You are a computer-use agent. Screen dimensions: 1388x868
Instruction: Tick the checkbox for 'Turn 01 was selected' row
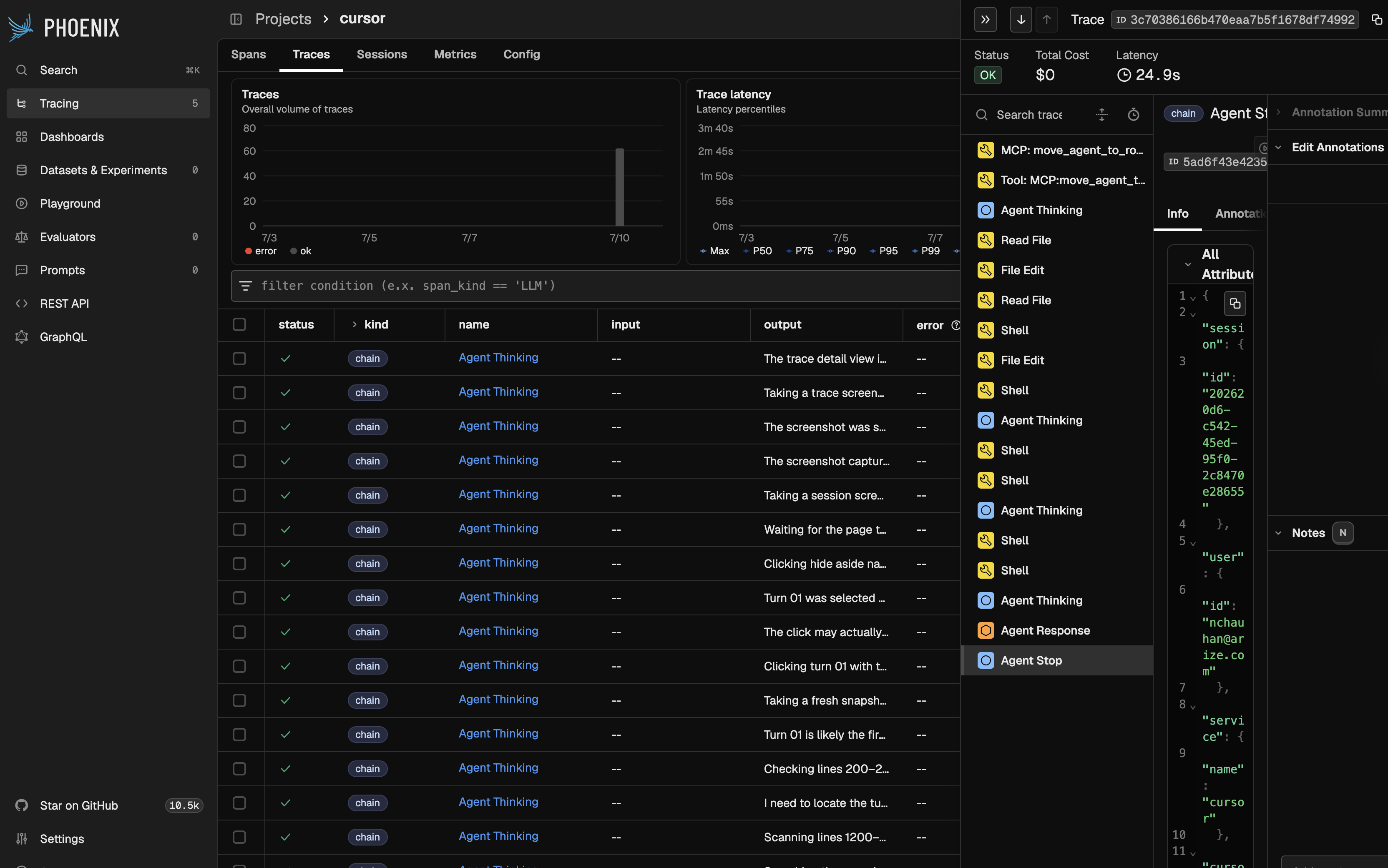click(239, 597)
